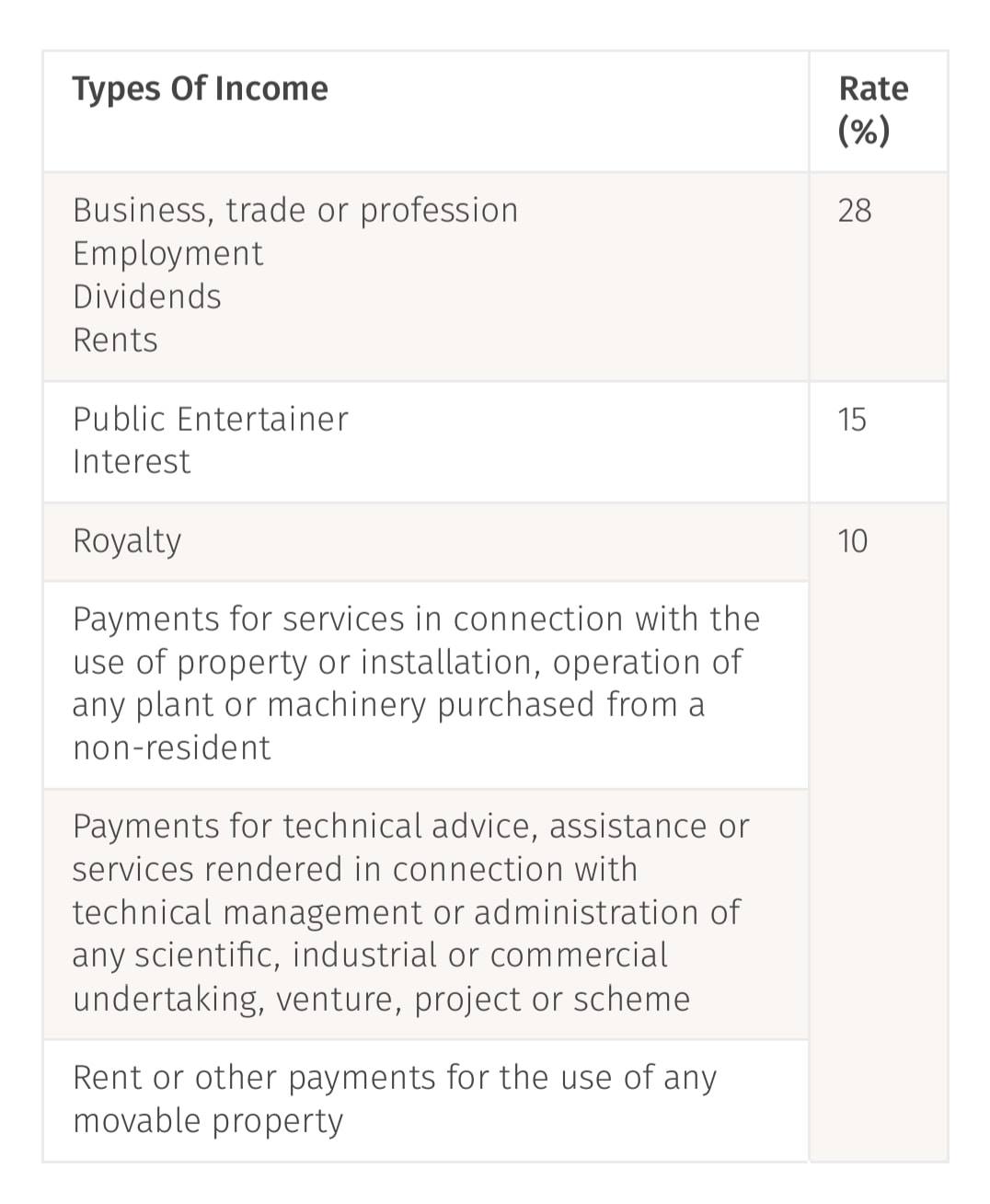The height and width of the screenshot is (1204, 990).
Task: Click the words non-resident
Action: tap(171, 748)
